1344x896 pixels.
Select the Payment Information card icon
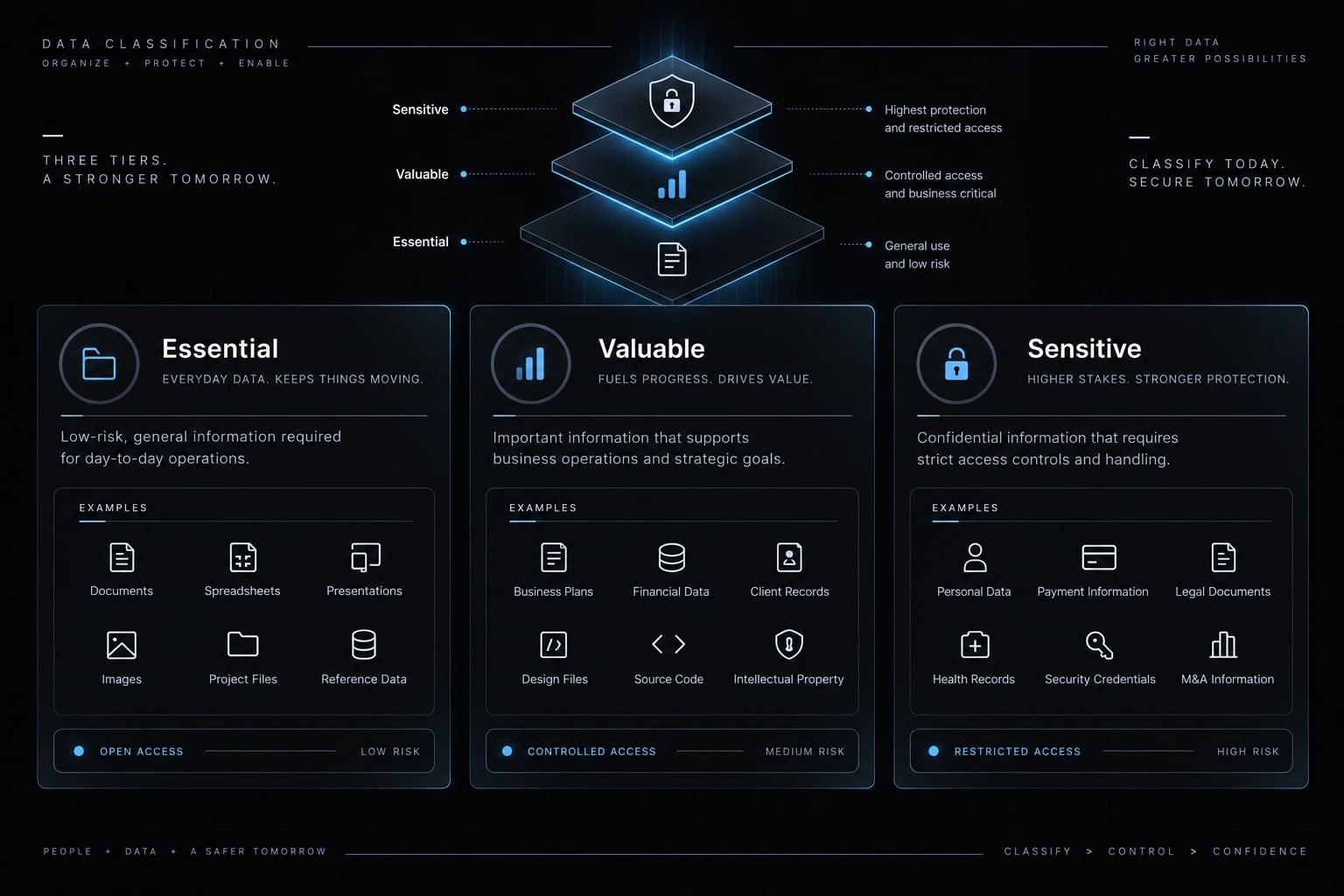click(1099, 557)
